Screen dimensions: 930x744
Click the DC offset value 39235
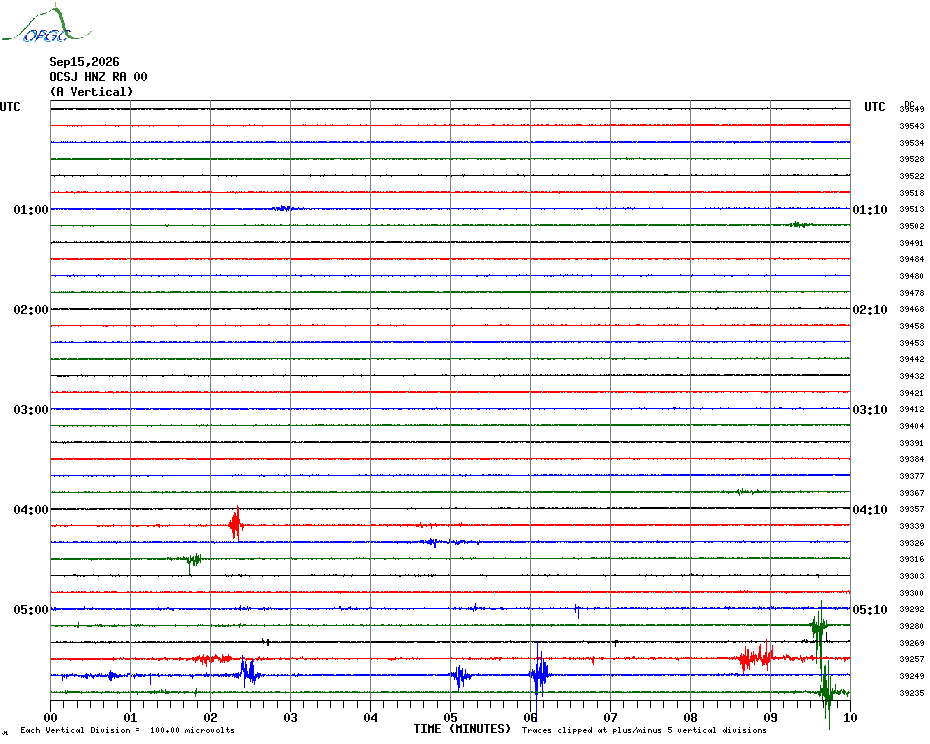point(912,694)
